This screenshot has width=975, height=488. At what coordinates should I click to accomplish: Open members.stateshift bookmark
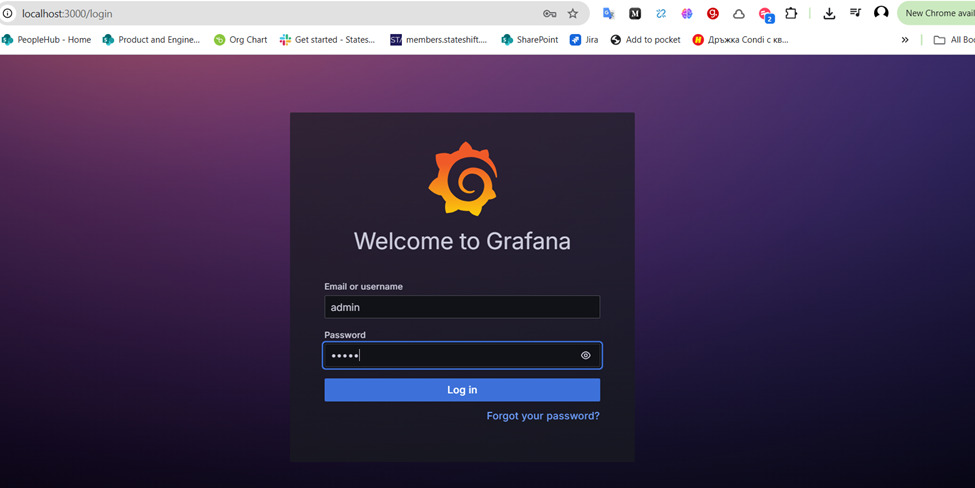click(438, 40)
